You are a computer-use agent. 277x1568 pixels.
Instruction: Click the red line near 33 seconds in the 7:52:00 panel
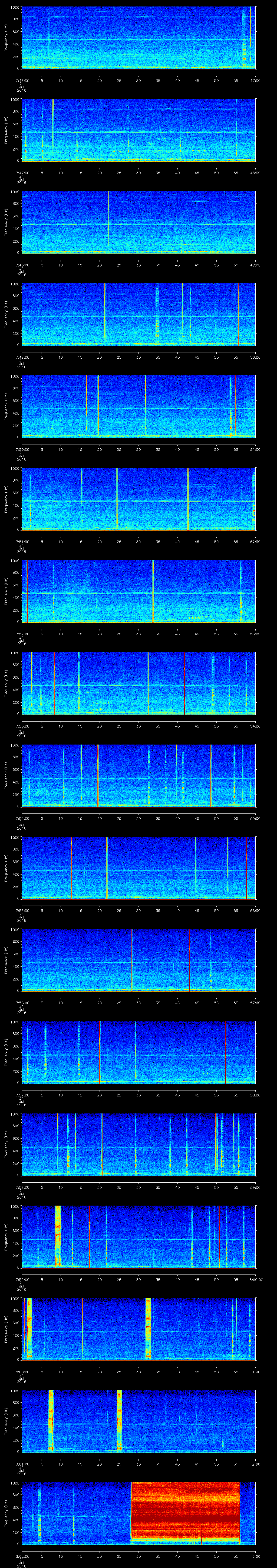[153, 592]
